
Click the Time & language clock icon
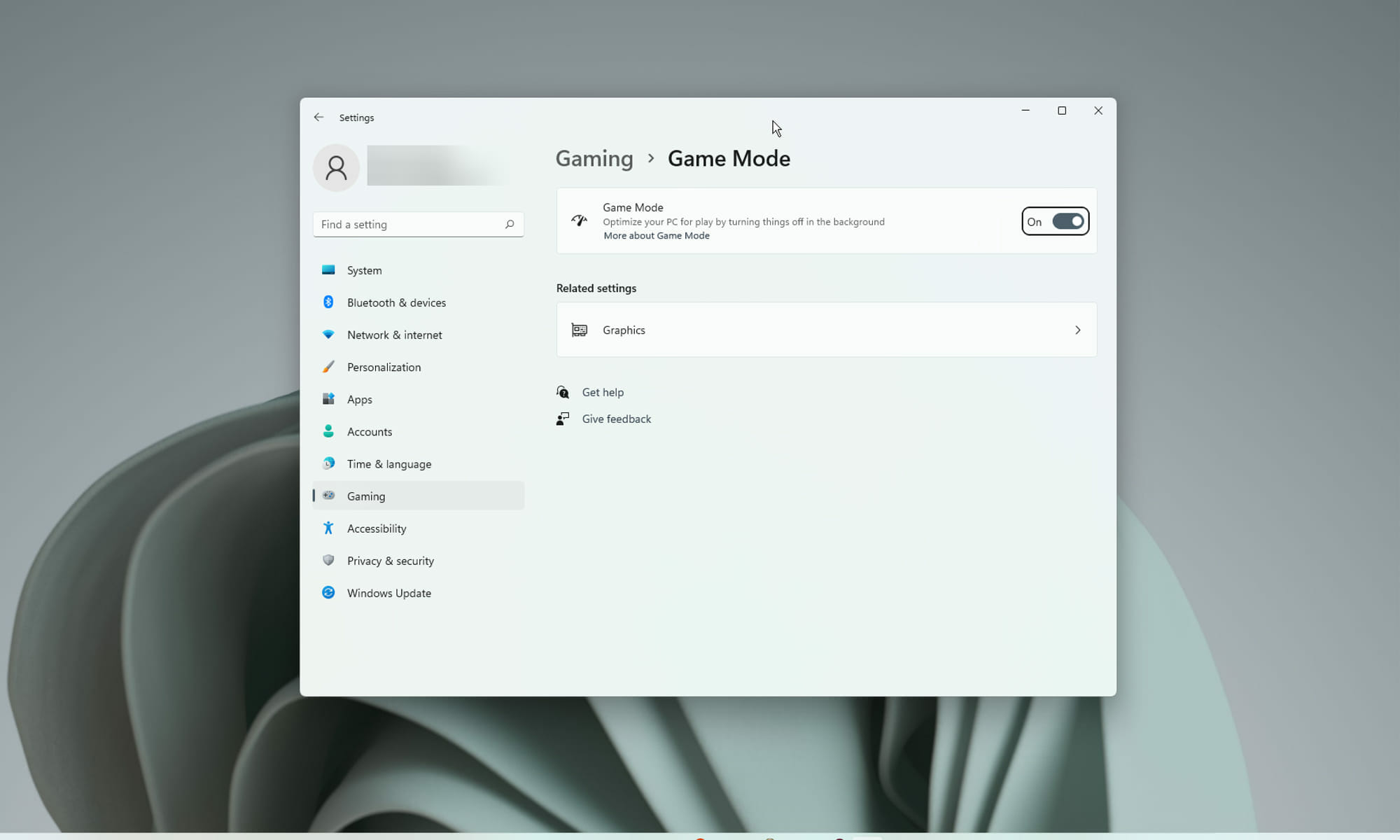coord(328,463)
